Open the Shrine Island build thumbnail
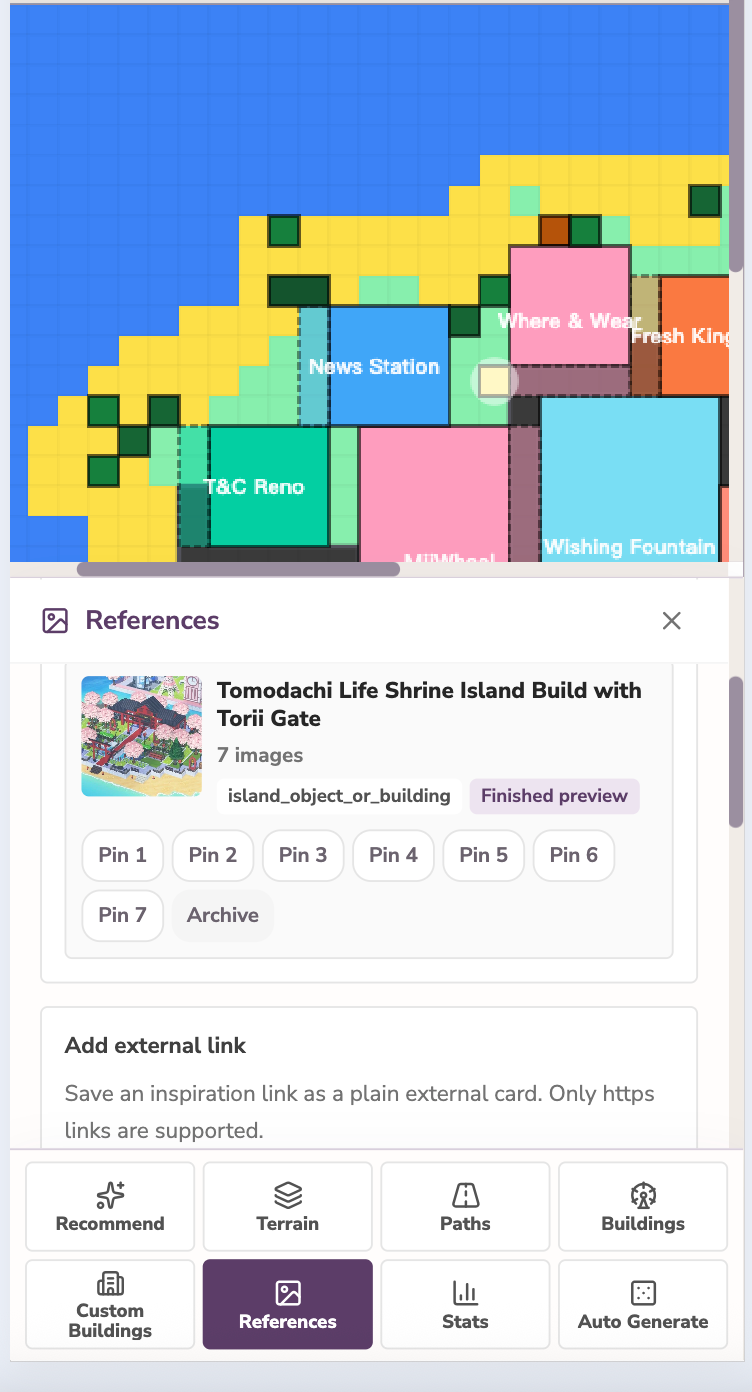 click(x=142, y=737)
